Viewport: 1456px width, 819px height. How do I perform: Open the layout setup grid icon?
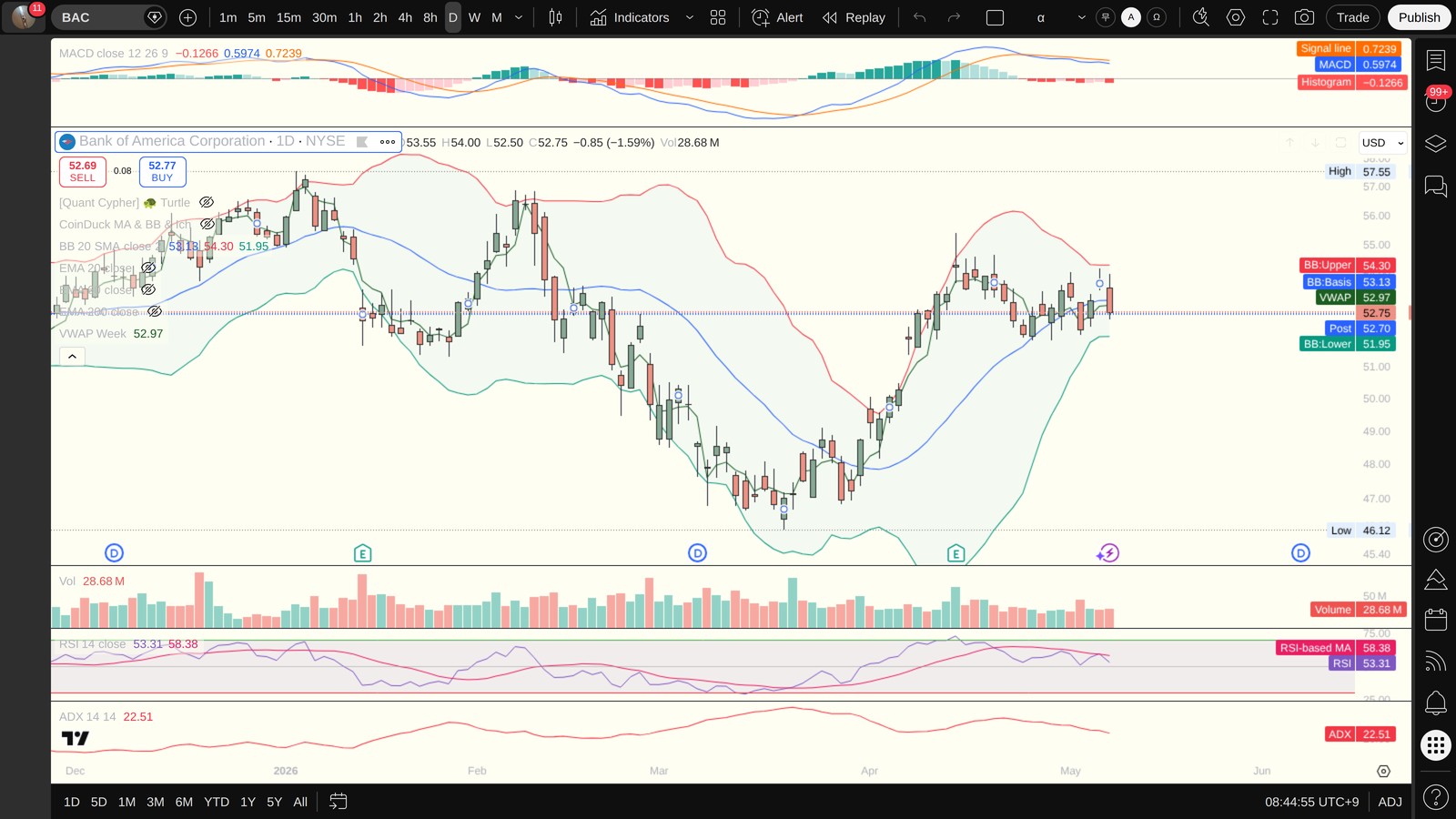718,17
